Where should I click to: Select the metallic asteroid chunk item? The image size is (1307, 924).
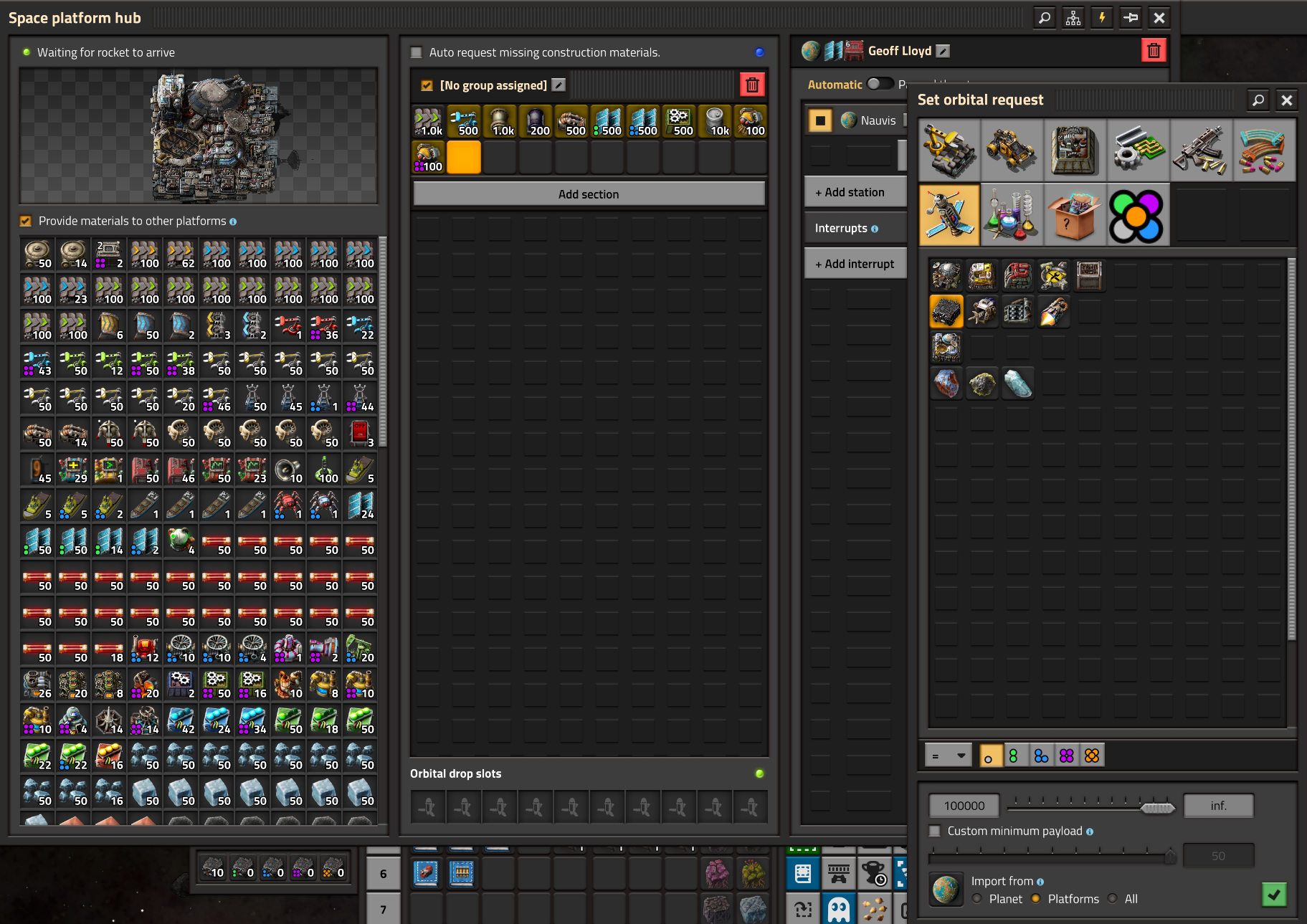pyautogui.click(x=946, y=384)
